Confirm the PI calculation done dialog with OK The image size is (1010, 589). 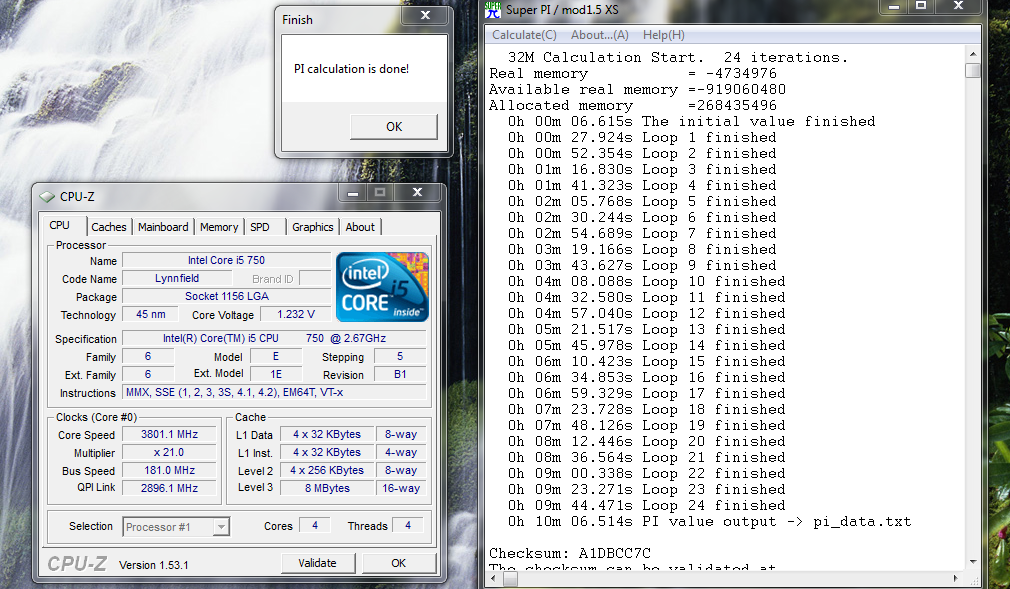pos(394,126)
